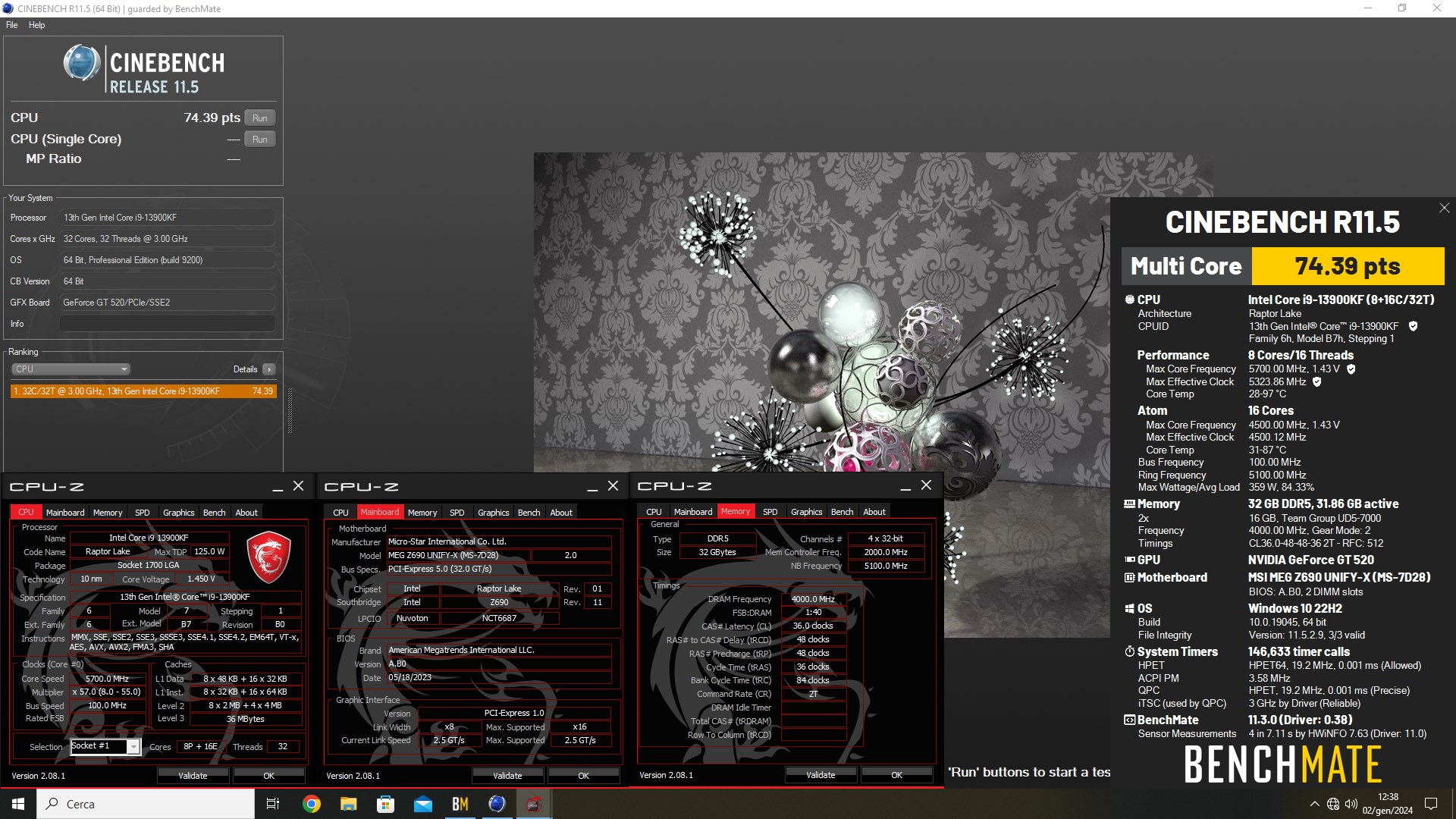The image size is (1456, 819).
Task: Open the Mail app from the taskbar
Action: [423, 804]
